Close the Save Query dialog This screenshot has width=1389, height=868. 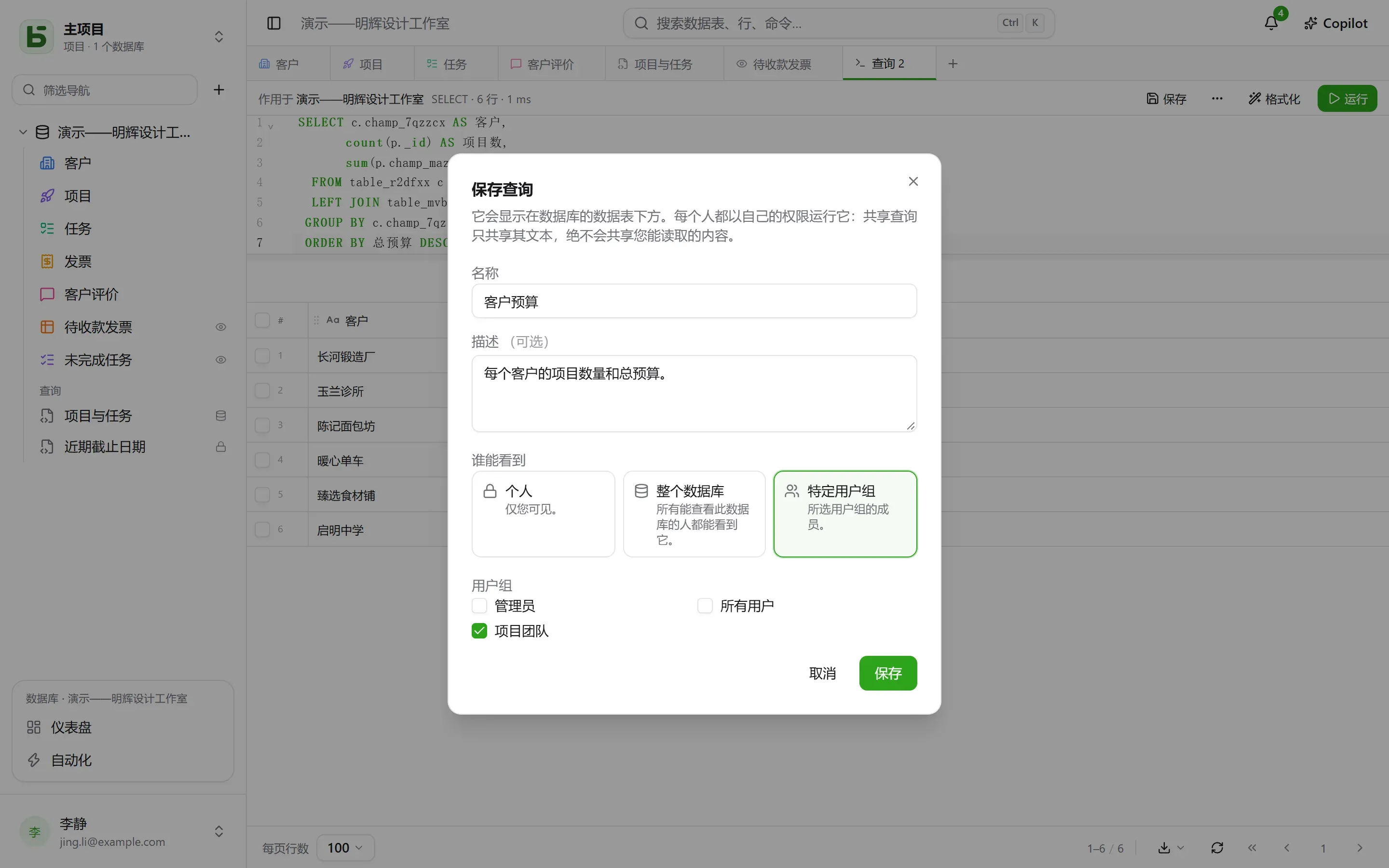click(913, 181)
